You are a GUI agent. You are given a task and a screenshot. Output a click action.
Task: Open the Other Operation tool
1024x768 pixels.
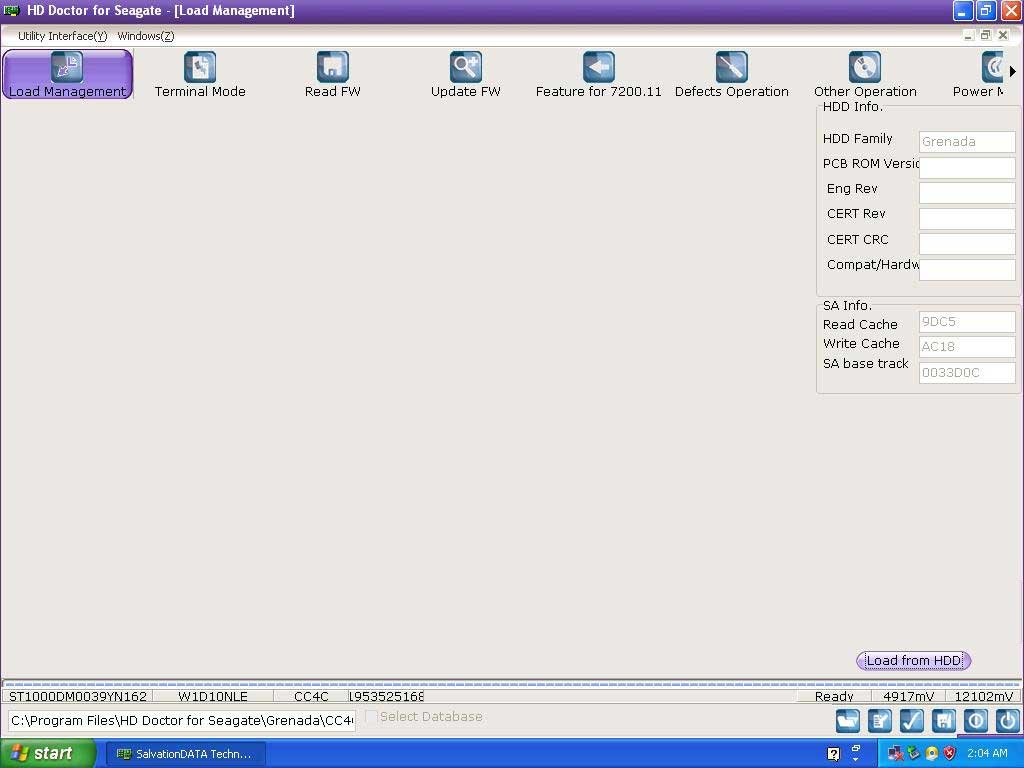click(x=865, y=74)
